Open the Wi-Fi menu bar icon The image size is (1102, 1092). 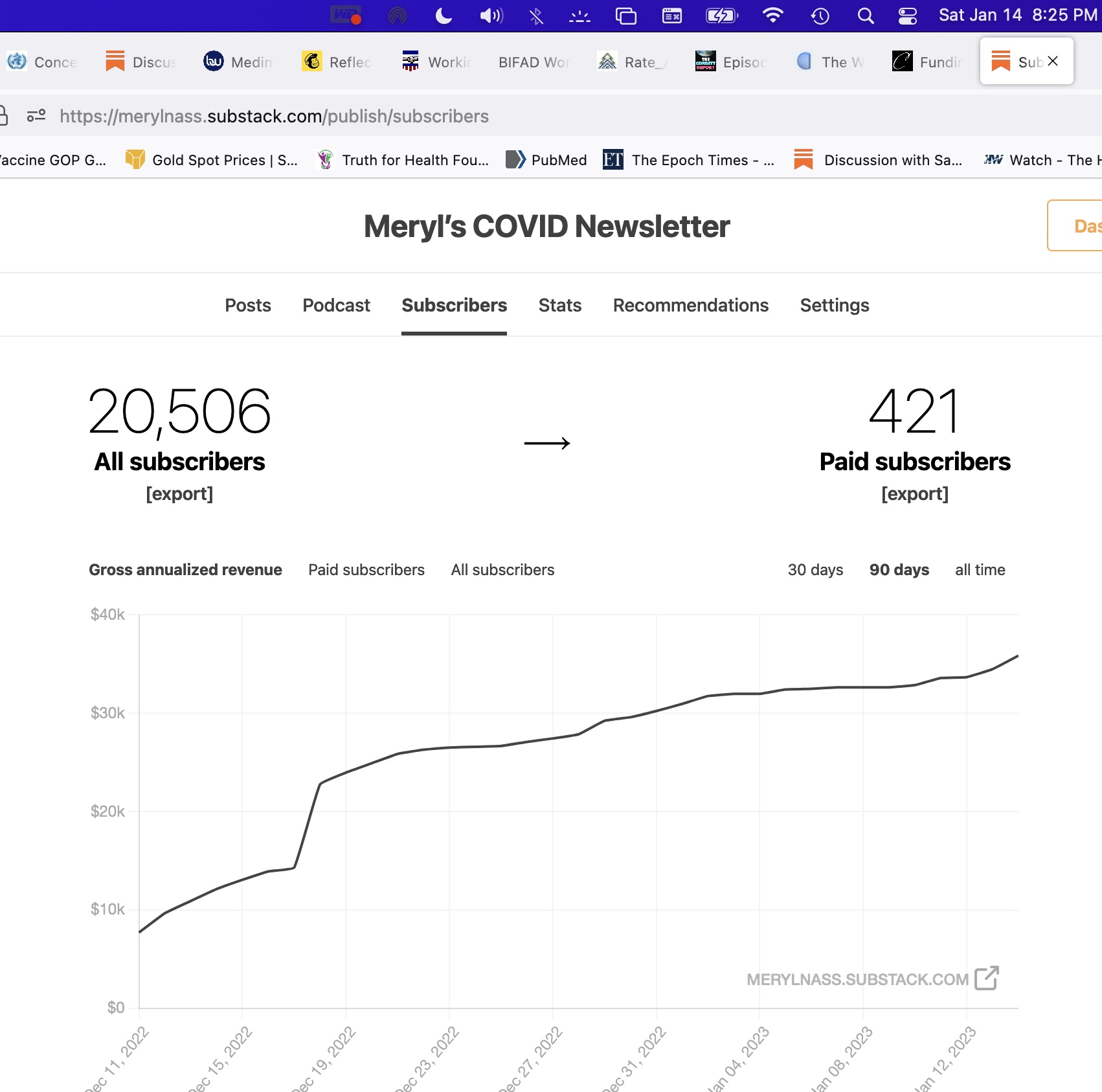[x=772, y=16]
